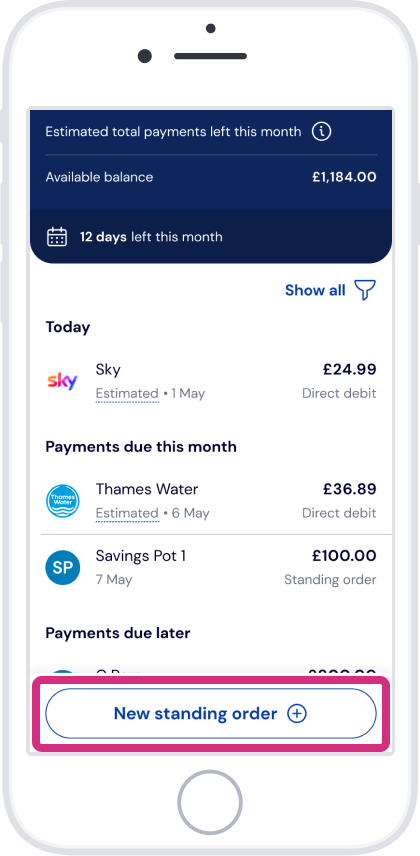This screenshot has width=420, height=856.
Task: Tap the Sky logo icon
Action: [x=62, y=381]
